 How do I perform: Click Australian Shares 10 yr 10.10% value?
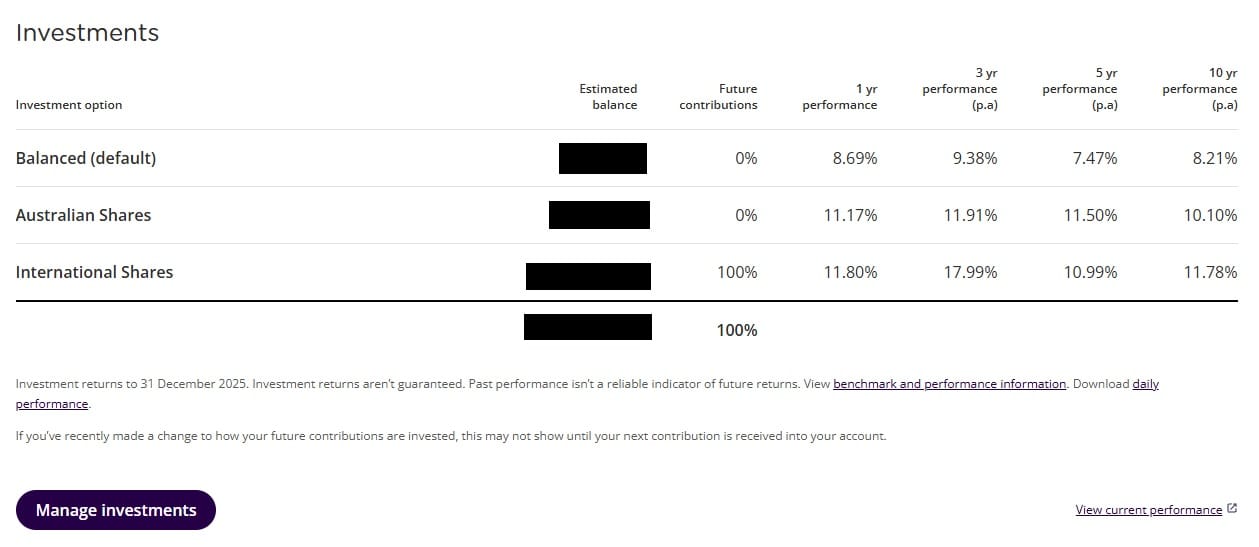tap(1210, 215)
